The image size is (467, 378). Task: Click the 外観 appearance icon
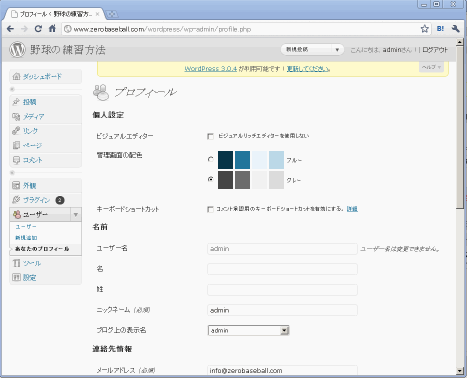point(16,185)
